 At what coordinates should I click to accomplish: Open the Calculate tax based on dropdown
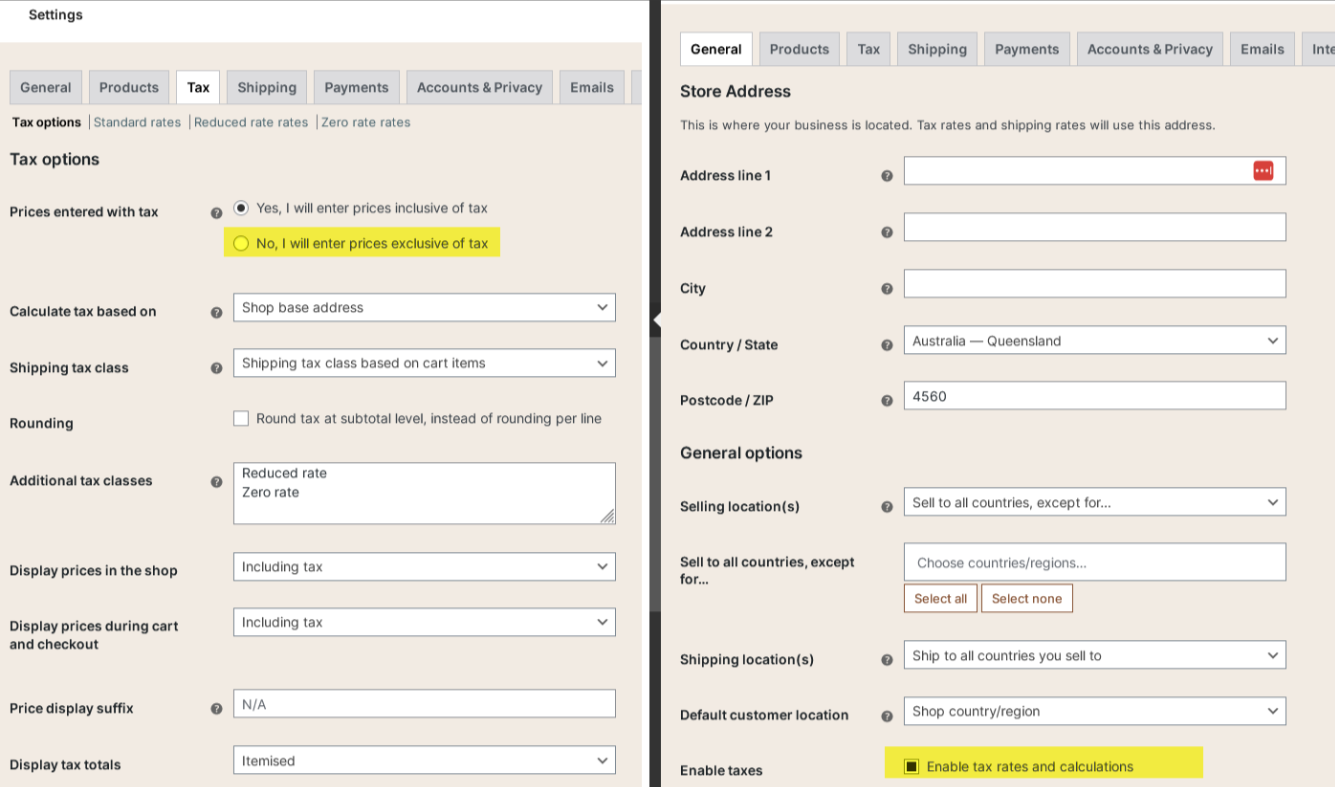pyautogui.click(x=424, y=308)
